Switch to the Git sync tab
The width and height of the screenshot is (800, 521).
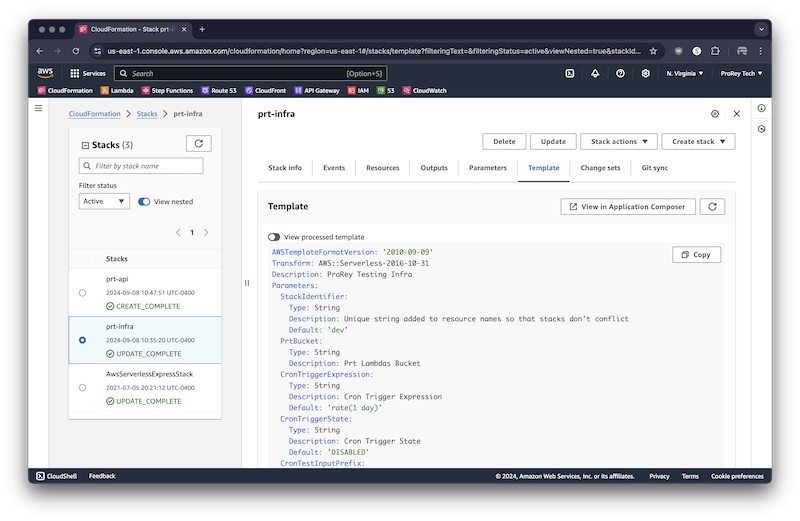(x=655, y=168)
